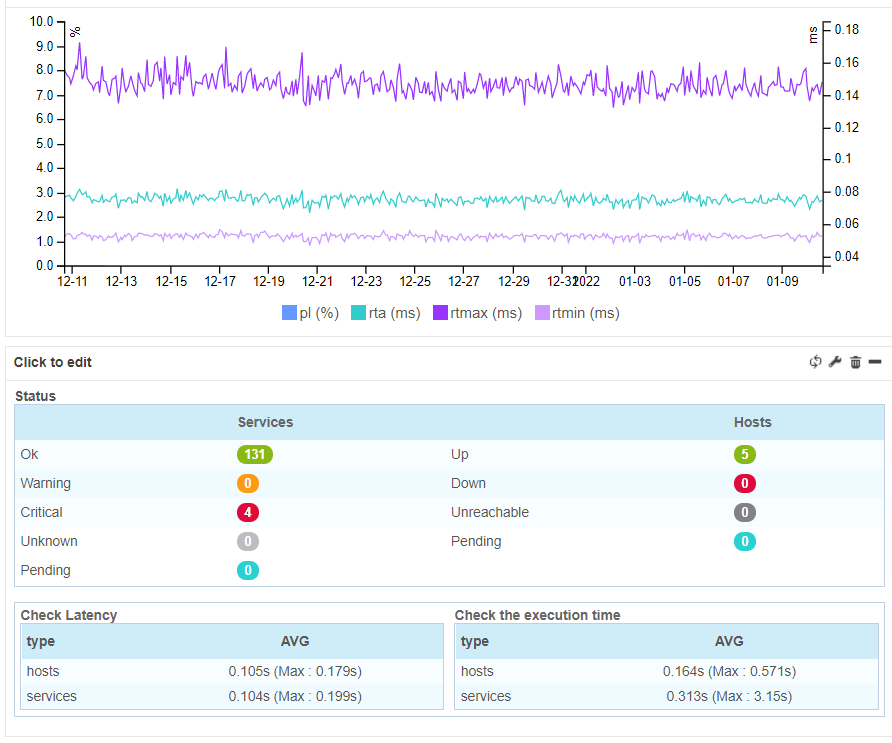
Task: Select the Ok services row label
Action: pyautogui.click(x=29, y=455)
